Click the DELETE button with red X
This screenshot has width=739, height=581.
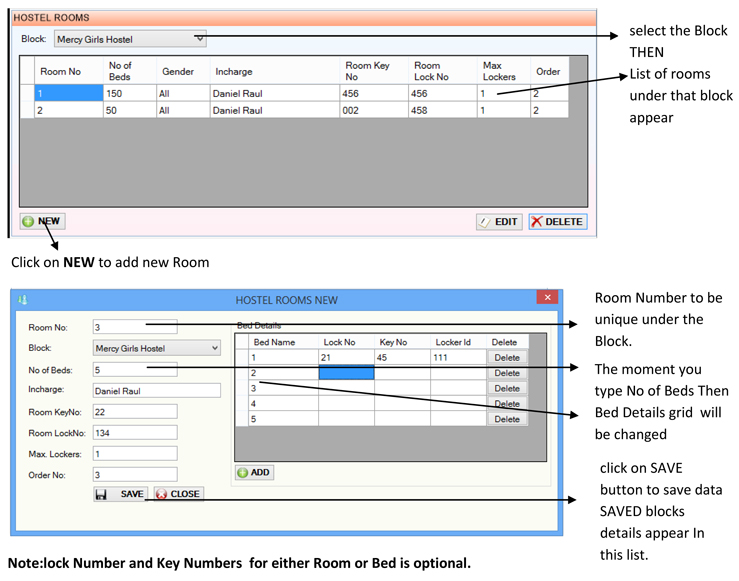tap(558, 221)
